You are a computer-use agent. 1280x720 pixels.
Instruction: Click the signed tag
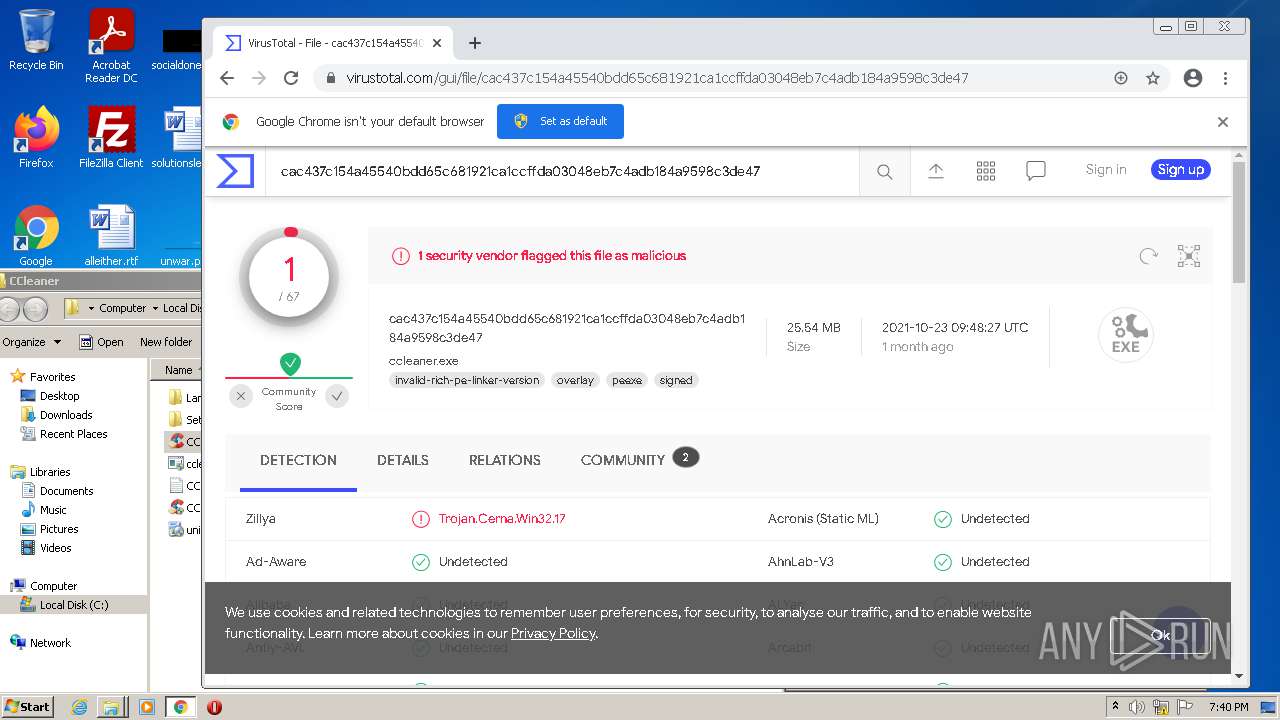click(x=676, y=380)
